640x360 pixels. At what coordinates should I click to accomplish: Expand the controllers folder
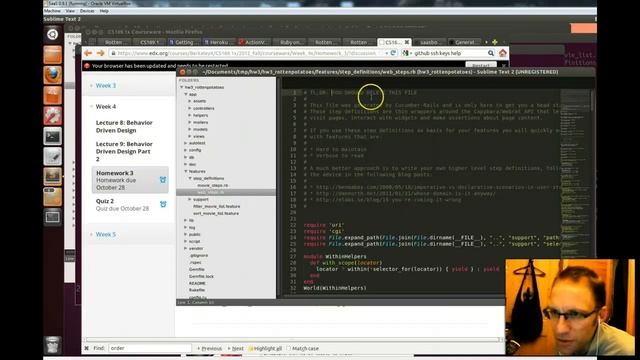pyautogui.click(x=190, y=108)
